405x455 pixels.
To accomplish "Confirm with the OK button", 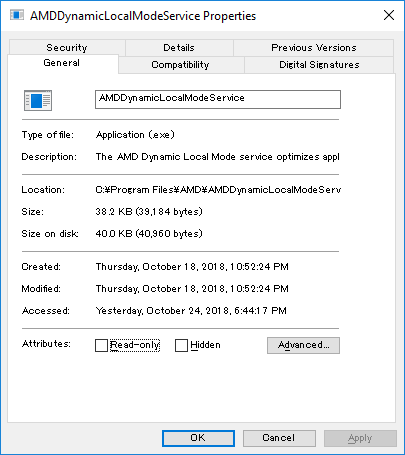I will click(198, 438).
